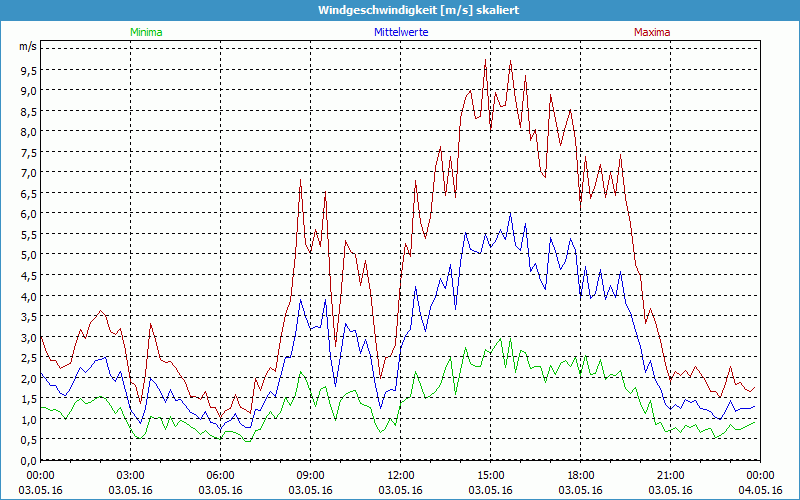Click the 2,5 y-axis tick label
The height and width of the screenshot is (500, 800).
coord(29,357)
